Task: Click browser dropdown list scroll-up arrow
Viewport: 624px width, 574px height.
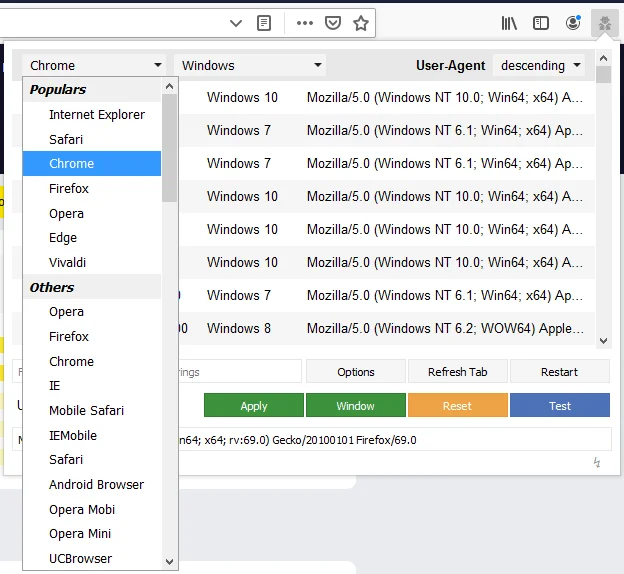Action: click(170, 86)
